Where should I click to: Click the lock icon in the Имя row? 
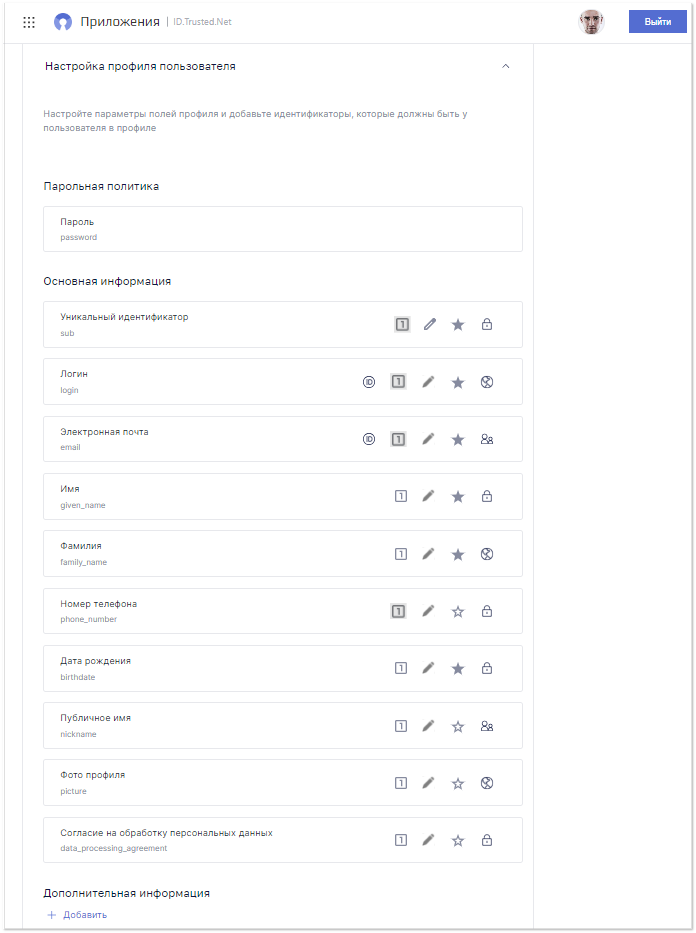point(487,496)
